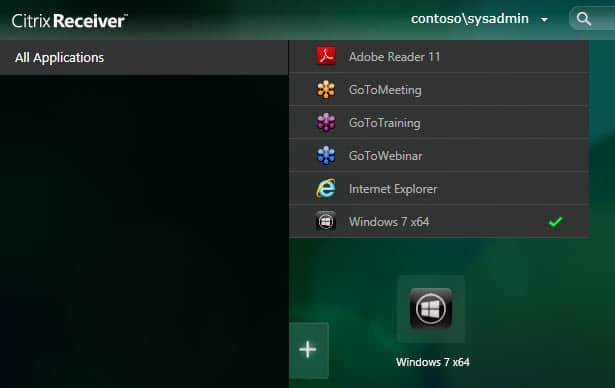This screenshot has width=615, height=388.
Task: Expand the contoso\sysadmin dropdown arrow
Action: pos(544,20)
